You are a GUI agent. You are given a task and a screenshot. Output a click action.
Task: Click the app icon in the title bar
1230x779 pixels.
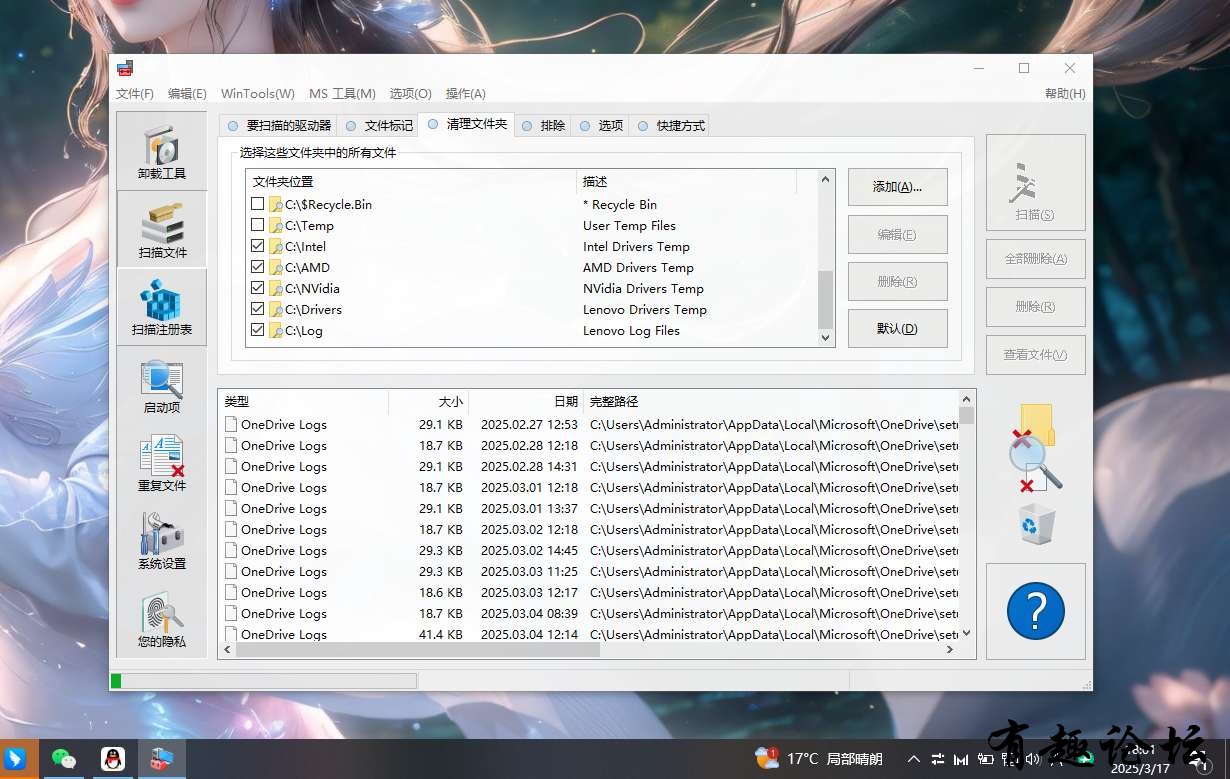125,68
